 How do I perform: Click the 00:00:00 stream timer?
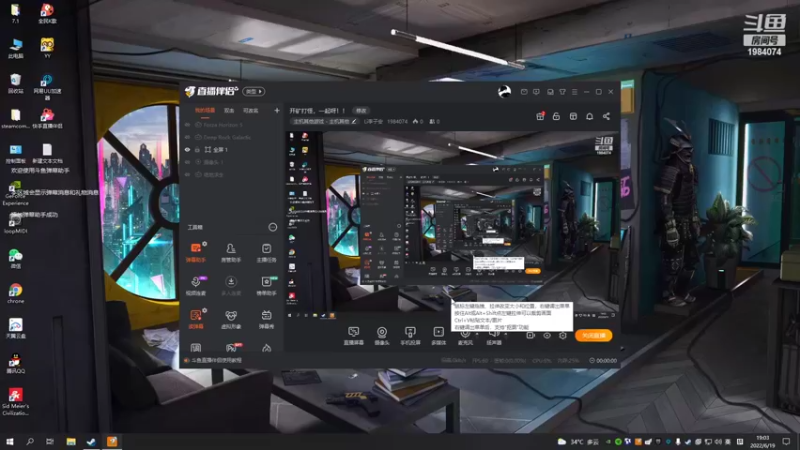click(603, 360)
